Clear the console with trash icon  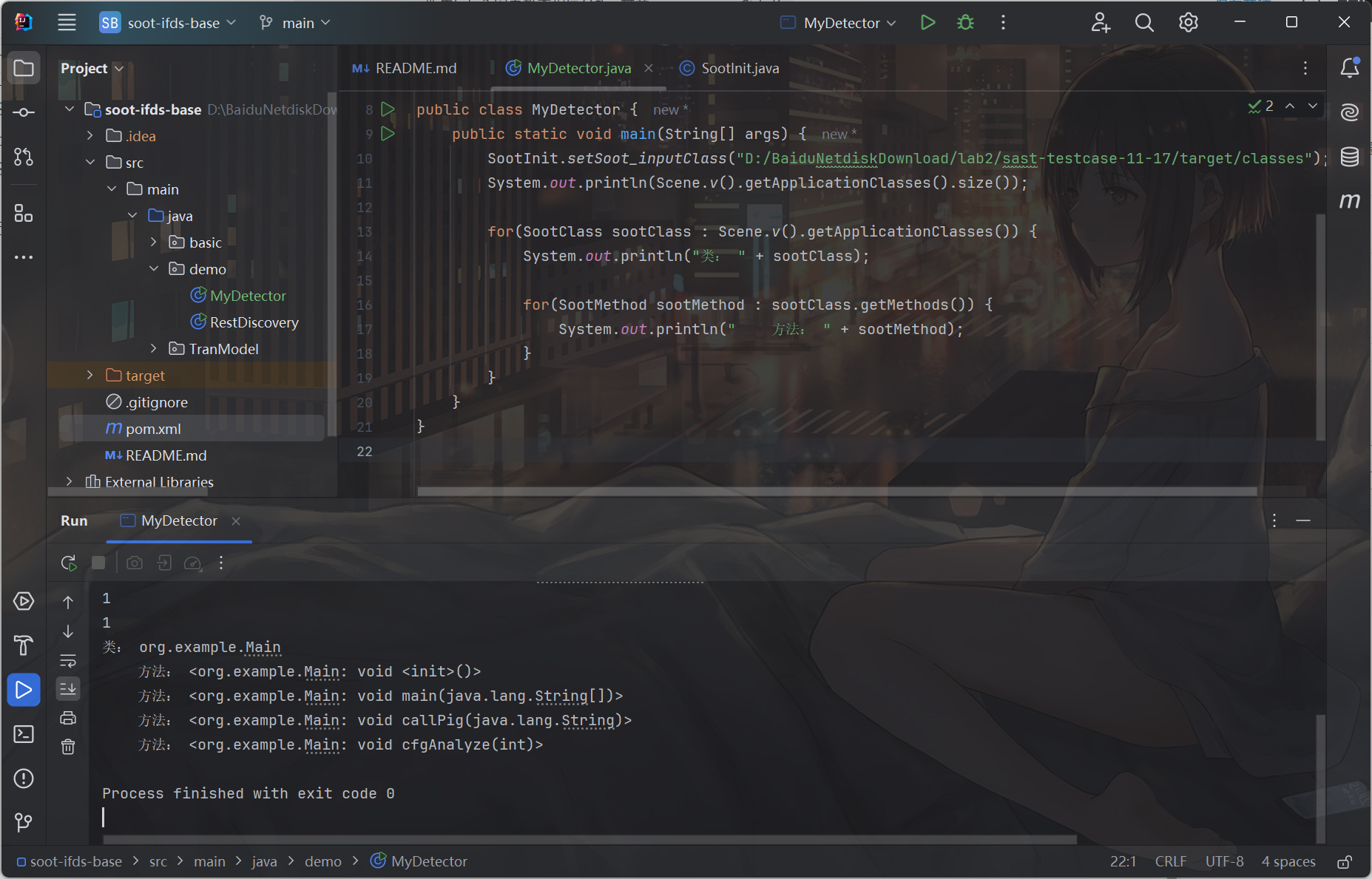coord(68,747)
